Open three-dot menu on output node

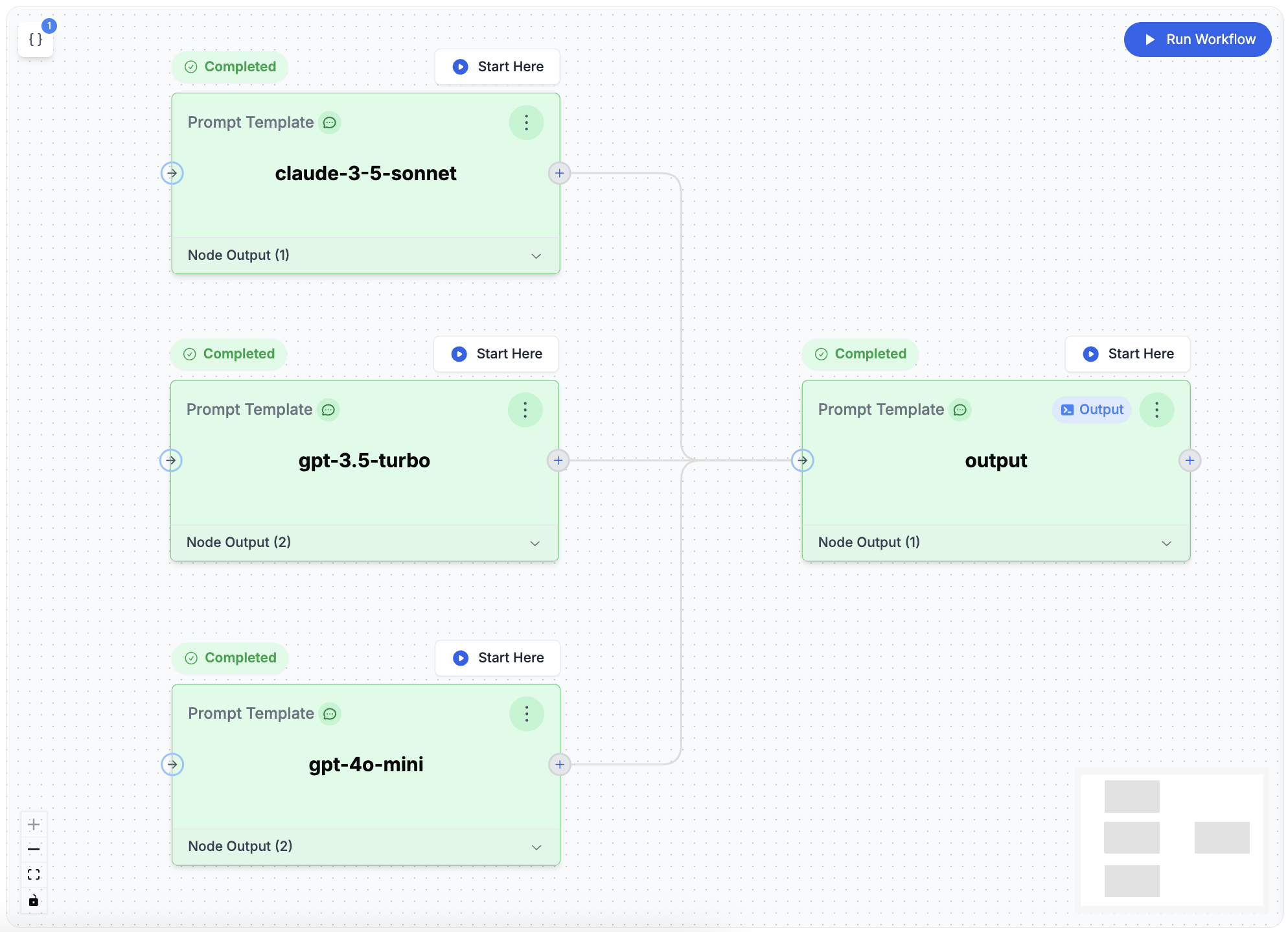[1156, 410]
